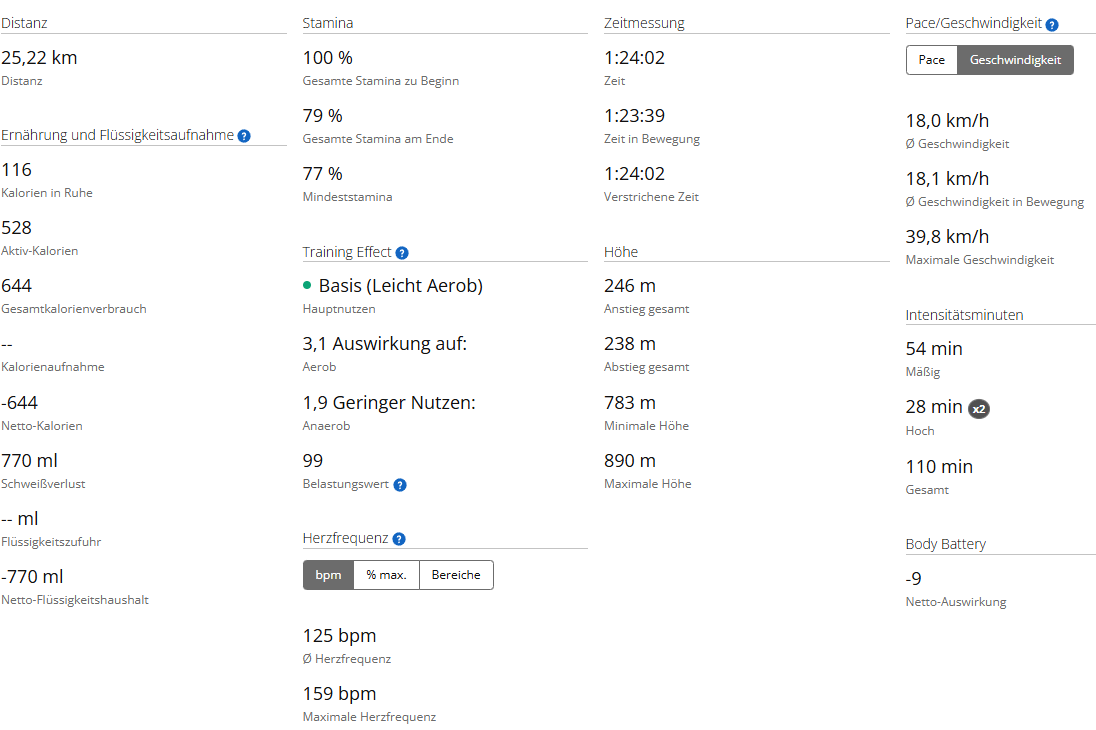1096x730 pixels.
Task: Click the x2 badge beside 28 min
Action: click(x=979, y=409)
